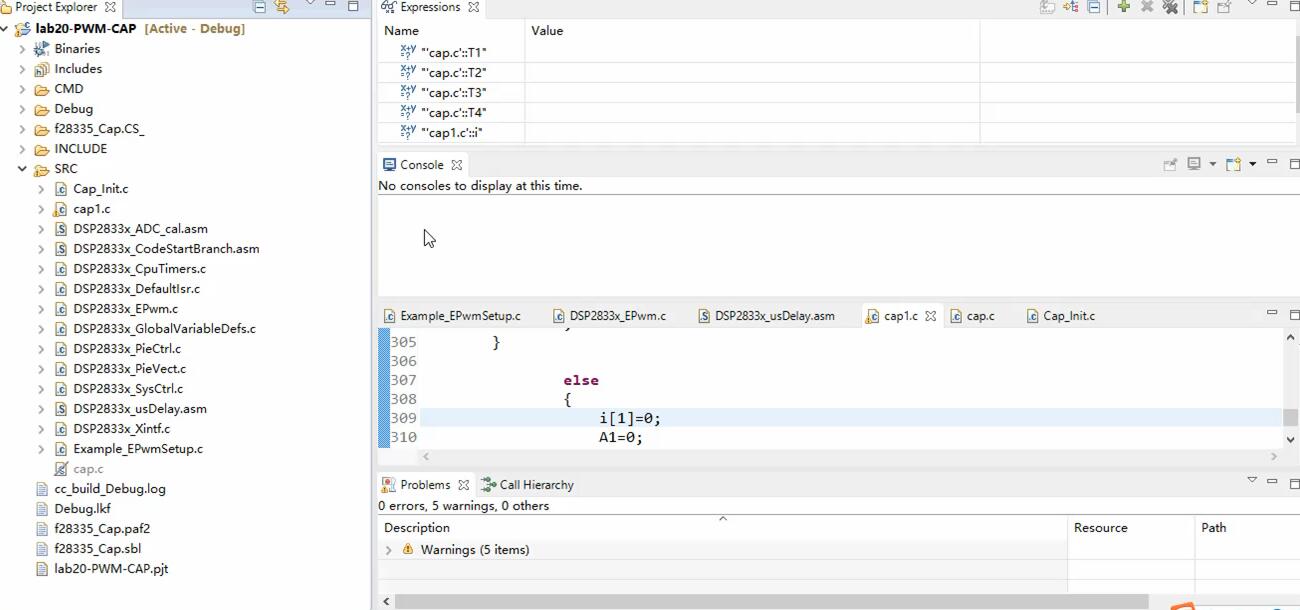Select Example_EPwmSetup.c in Project Explorer tree

tap(138, 449)
